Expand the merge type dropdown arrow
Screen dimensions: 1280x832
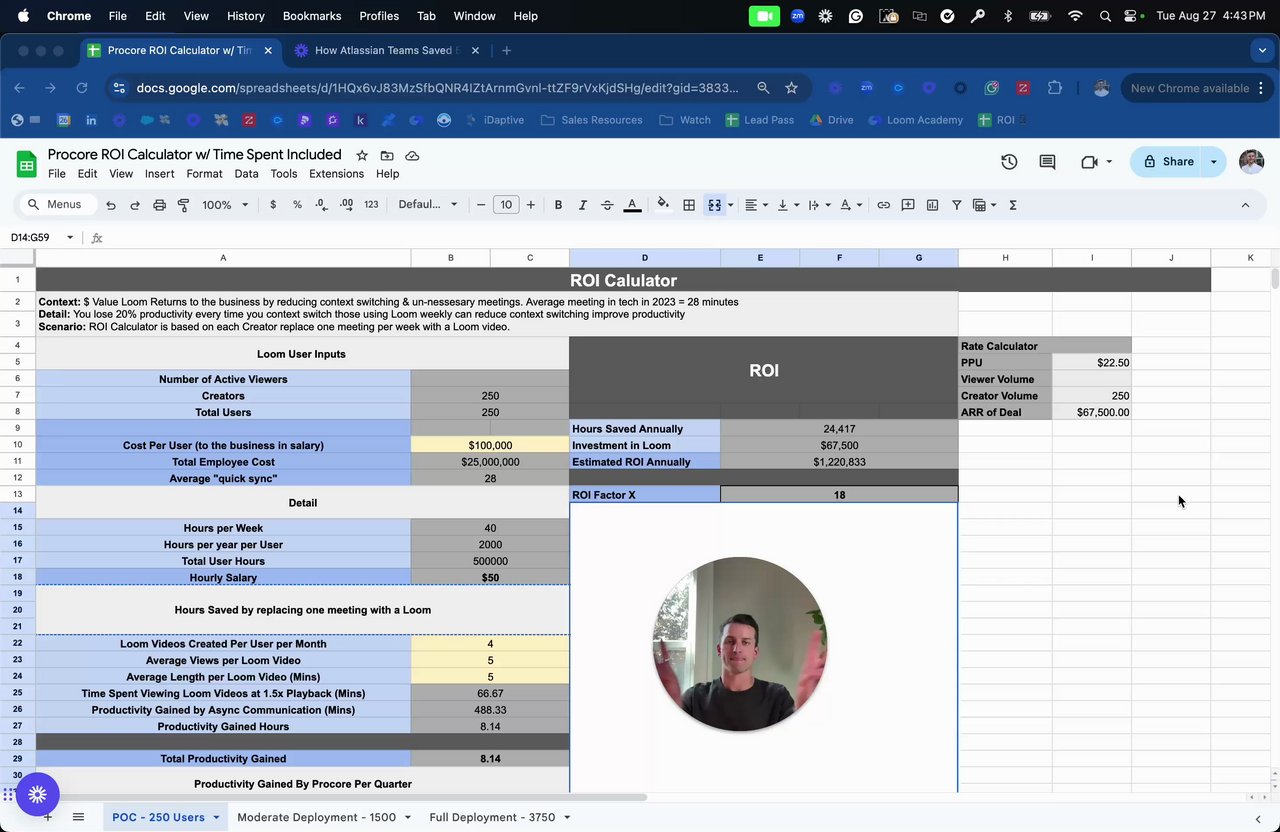tap(730, 205)
